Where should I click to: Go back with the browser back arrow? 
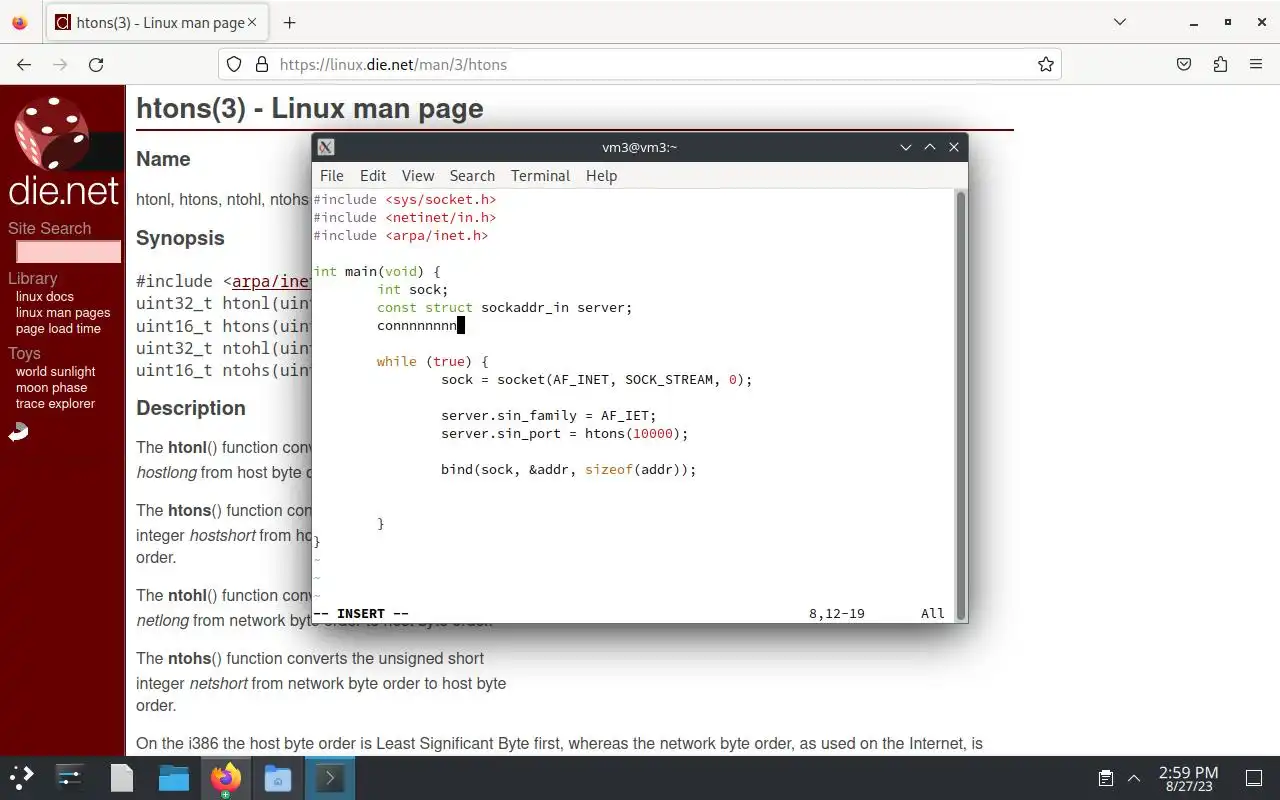pyautogui.click(x=24, y=64)
